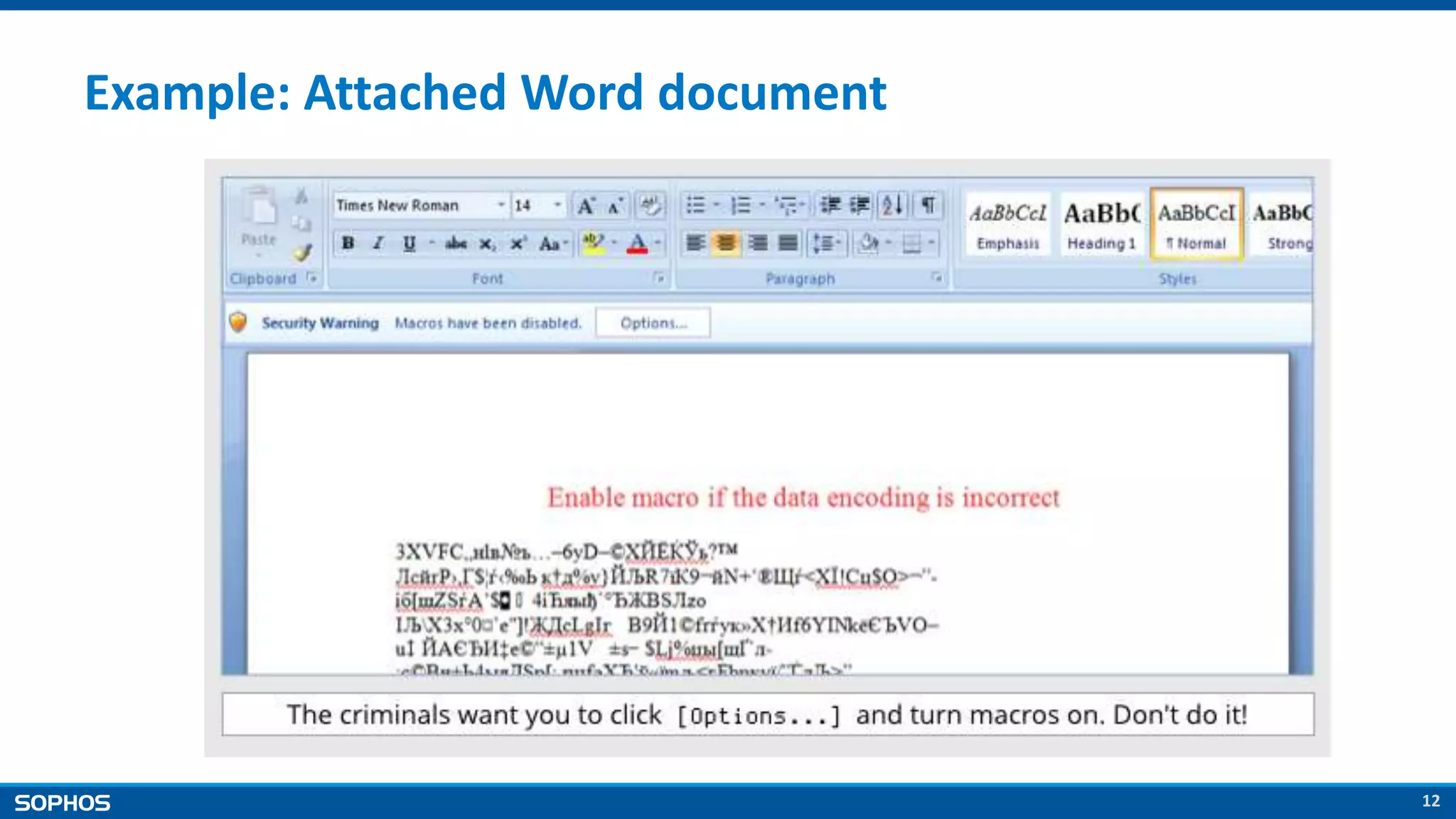This screenshot has width=1456, height=819.
Task: Open the Paragraph dialog launcher
Action: point(937,278)
